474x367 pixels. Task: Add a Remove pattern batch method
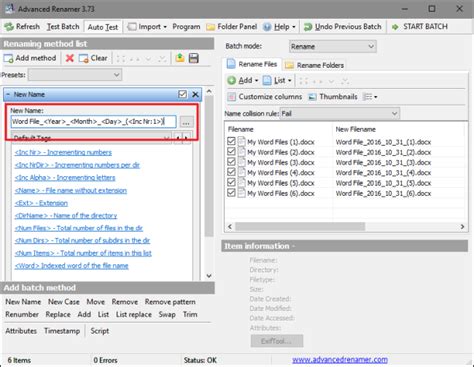tap(170, 302)
